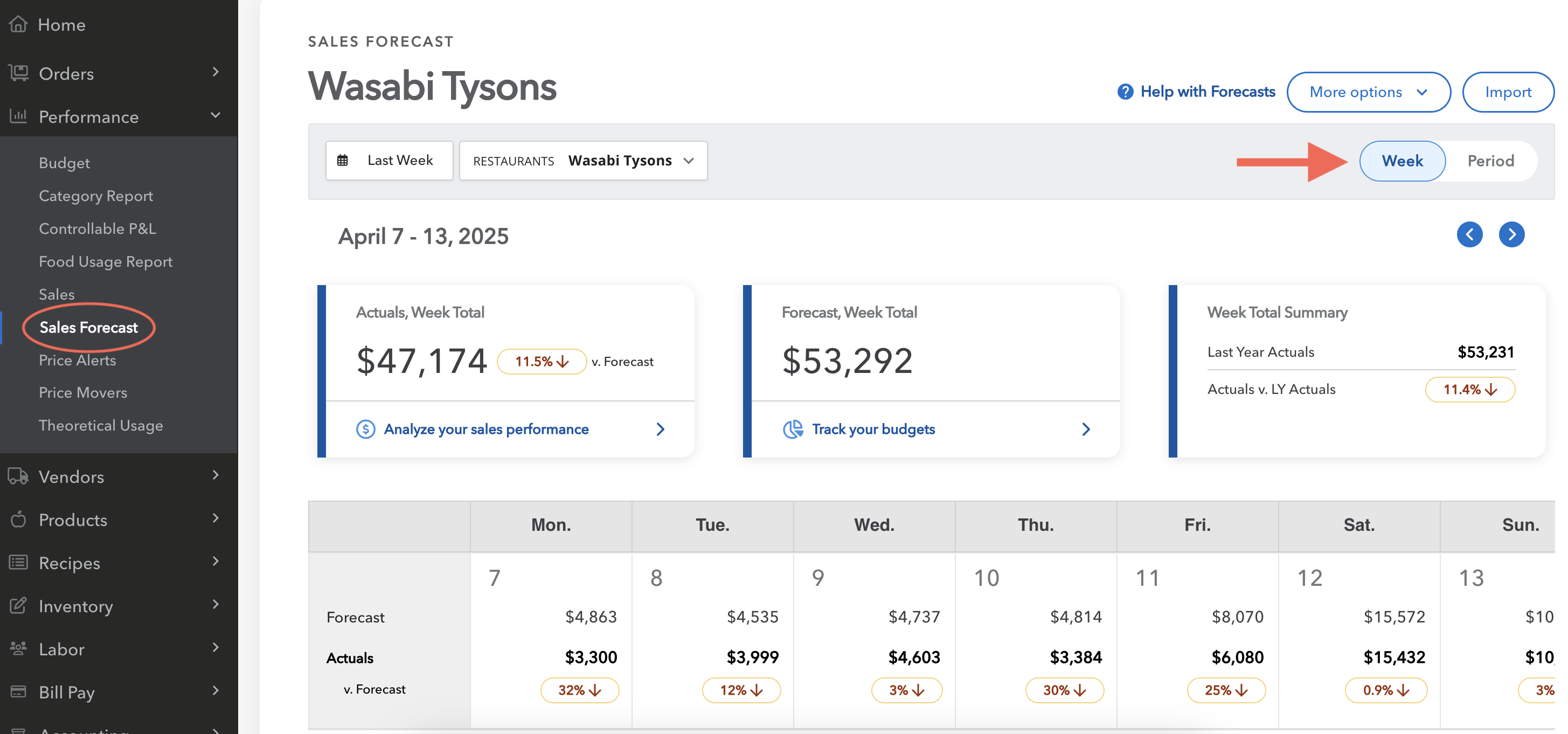Screen dimensions: 1568x734
Task: Click the Forecast week total $53,292
Action: coord(847,361)
